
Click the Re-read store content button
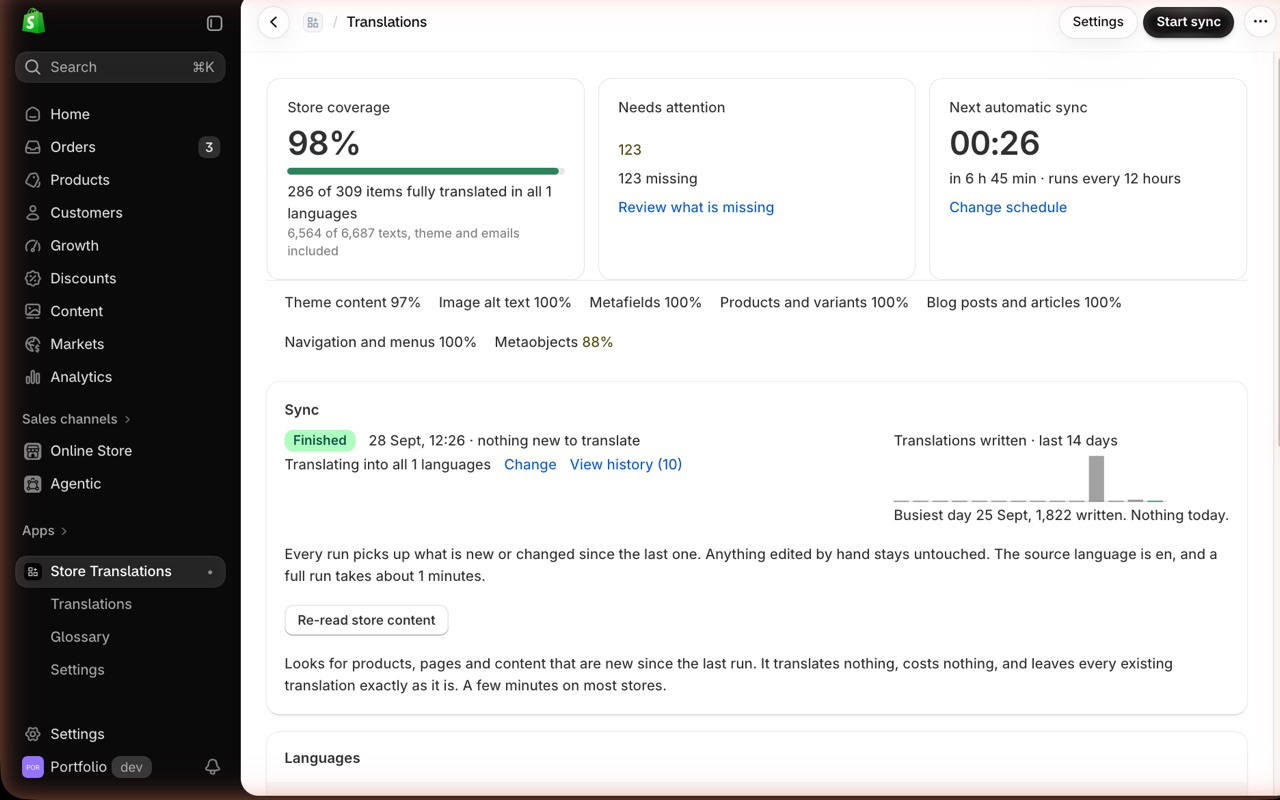coord(366,620)
